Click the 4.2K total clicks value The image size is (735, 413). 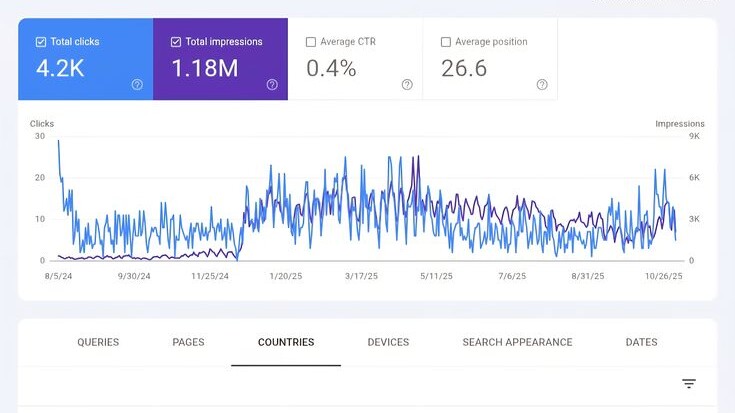[x=60, y=68]
